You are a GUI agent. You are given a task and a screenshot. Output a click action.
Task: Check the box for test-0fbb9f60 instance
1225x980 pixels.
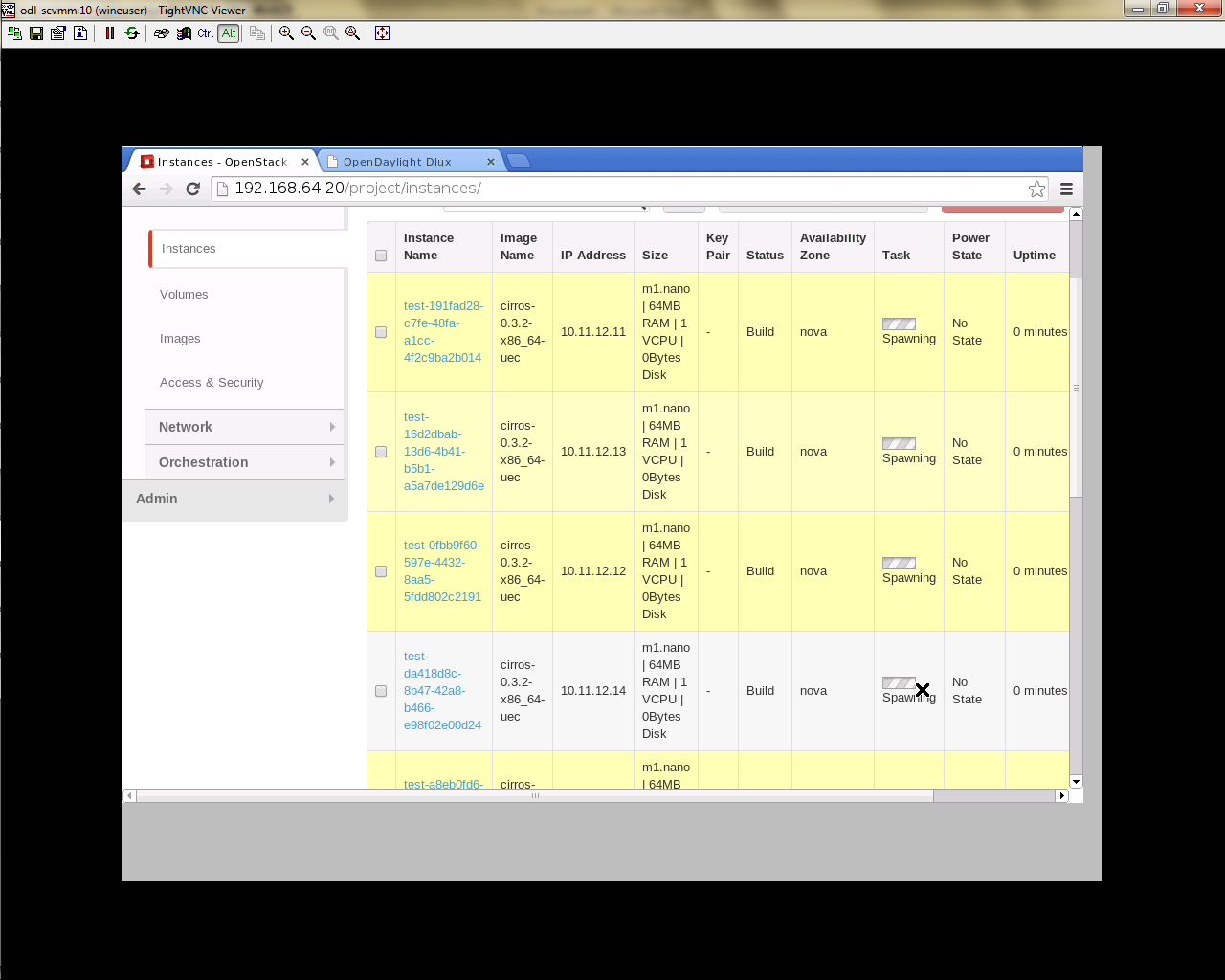[381, 571]
